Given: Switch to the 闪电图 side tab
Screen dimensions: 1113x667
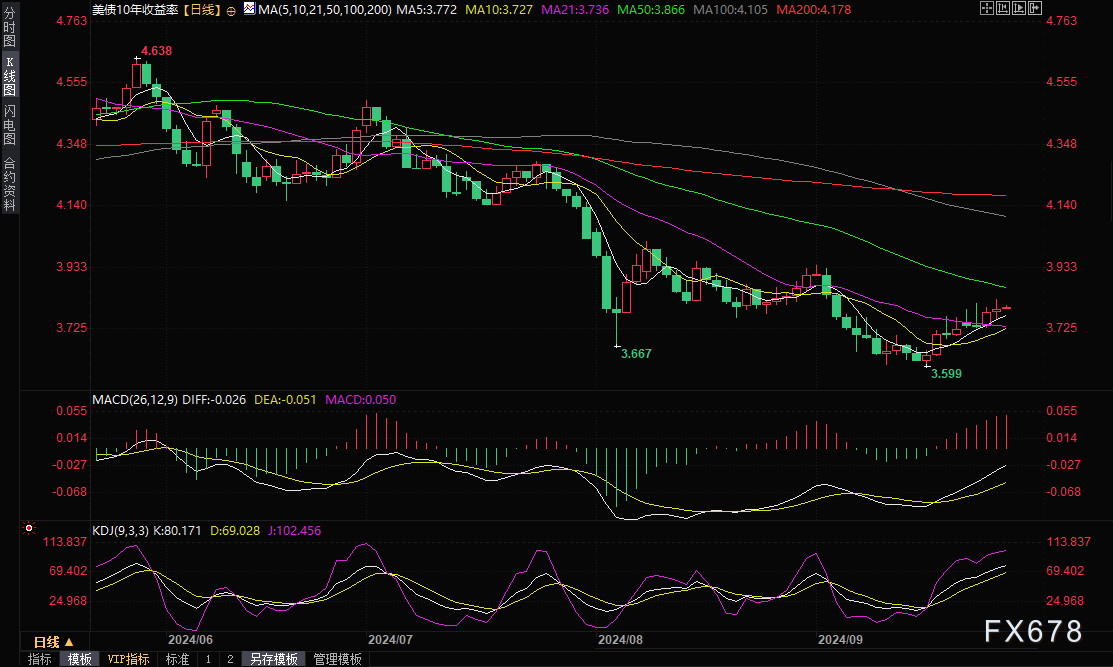Looking at the screenshot, I should (10, 125).
